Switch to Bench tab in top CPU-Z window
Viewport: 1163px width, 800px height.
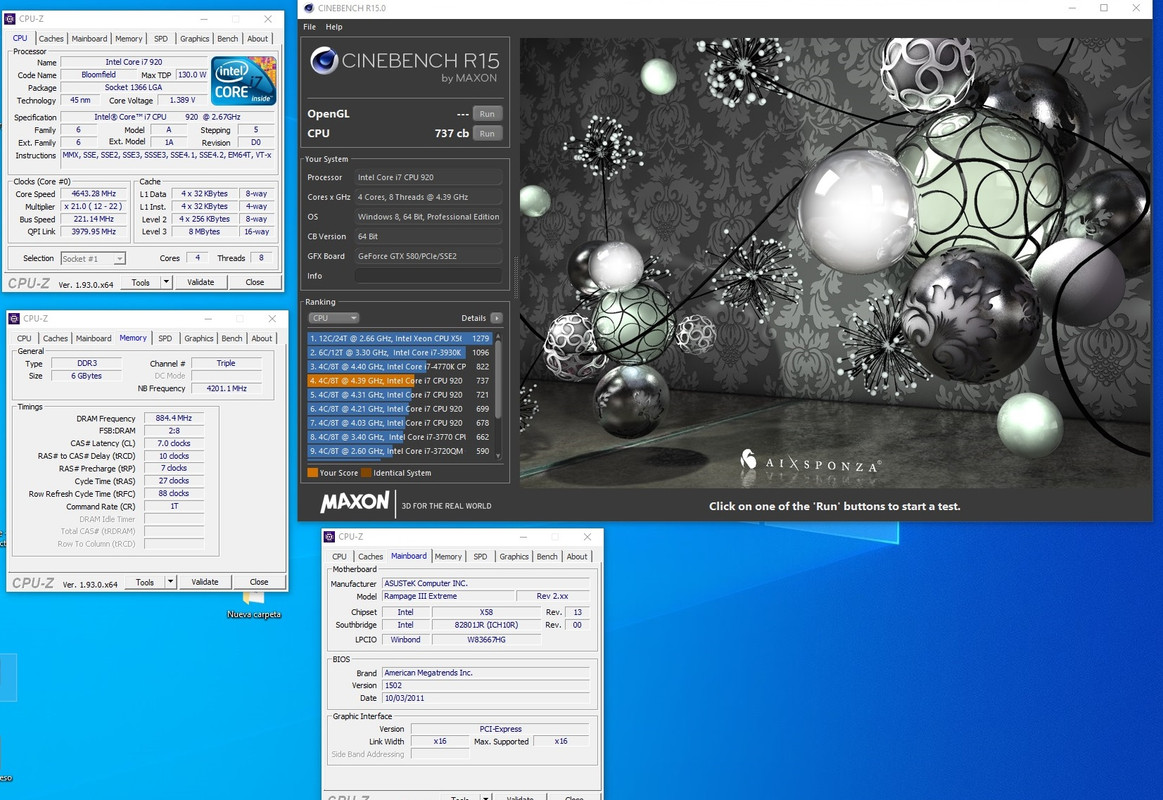point(228,39)
